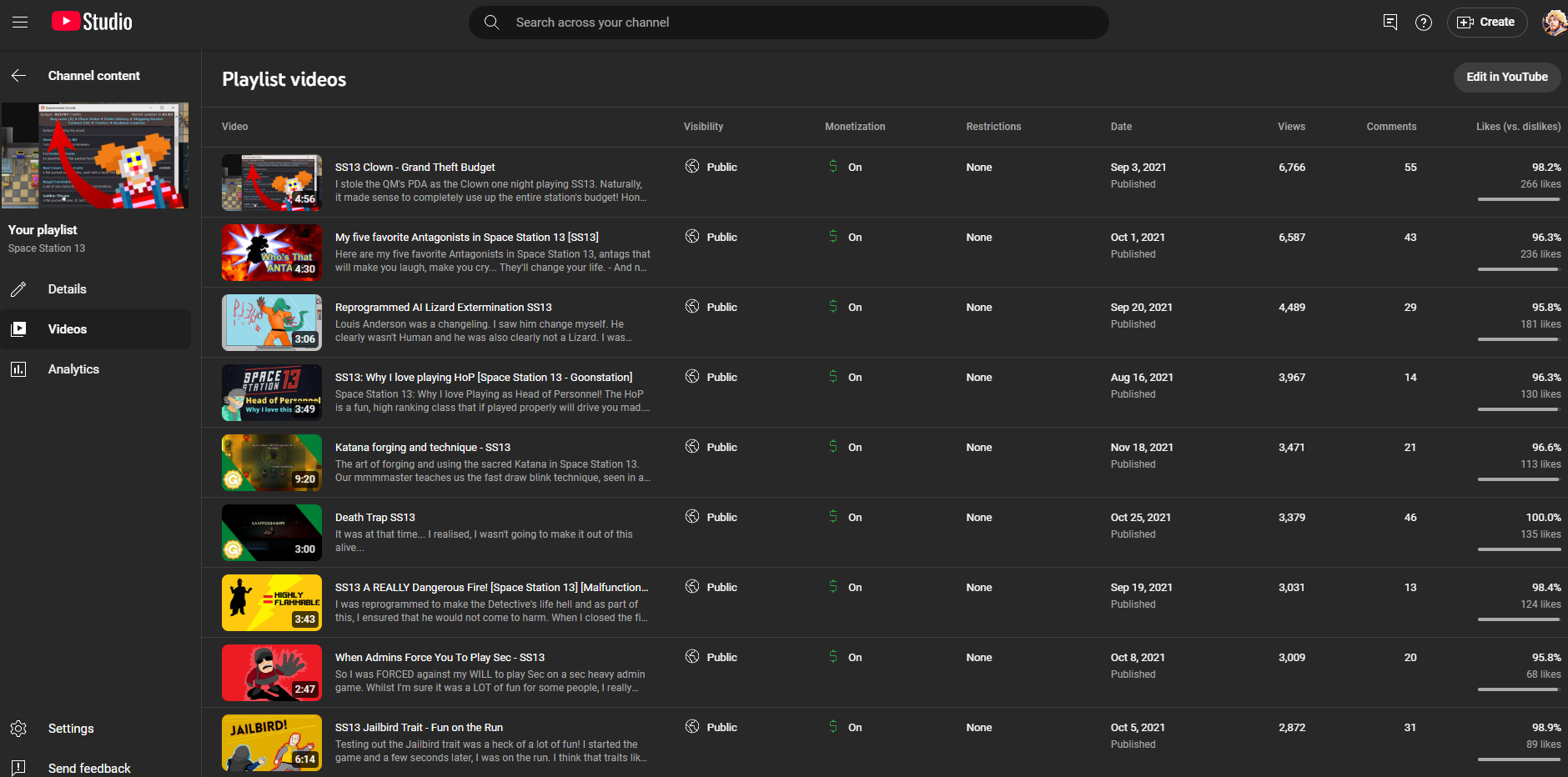Click the globe icon for Death Trap SS13
Image resolution: width=1568 pixels, height=777 pixels.
pos(692,516)
